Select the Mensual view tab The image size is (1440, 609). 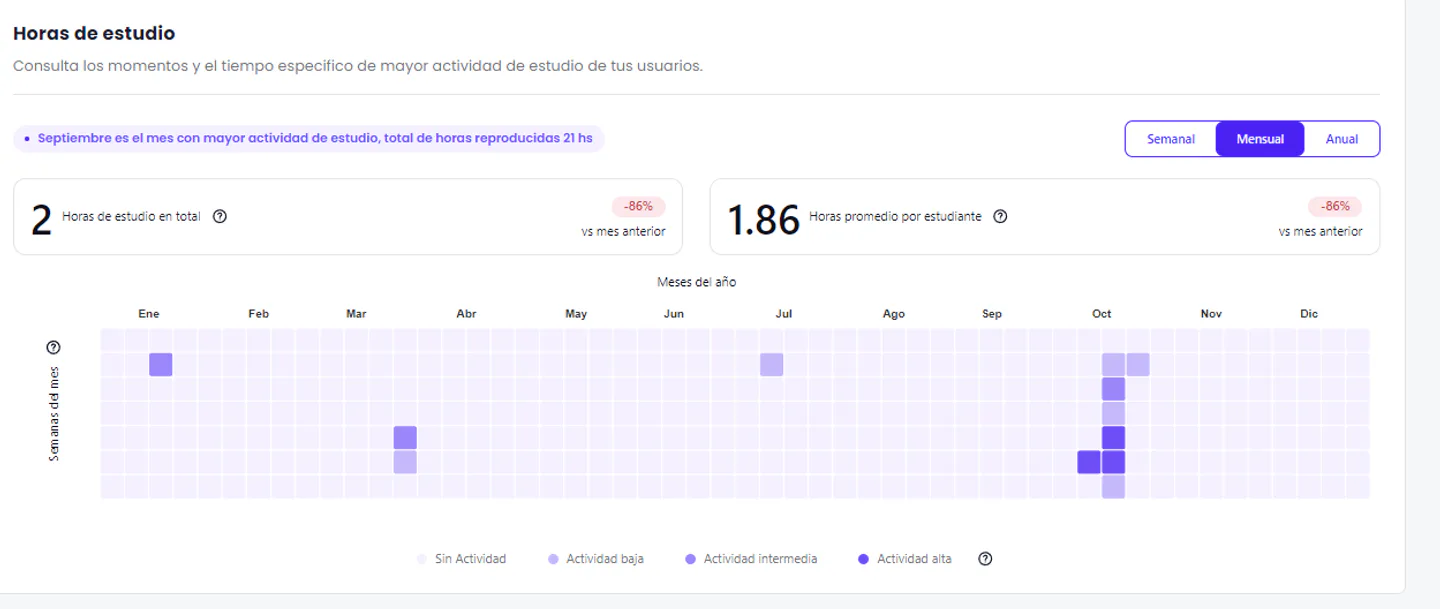pos(1260,139)
